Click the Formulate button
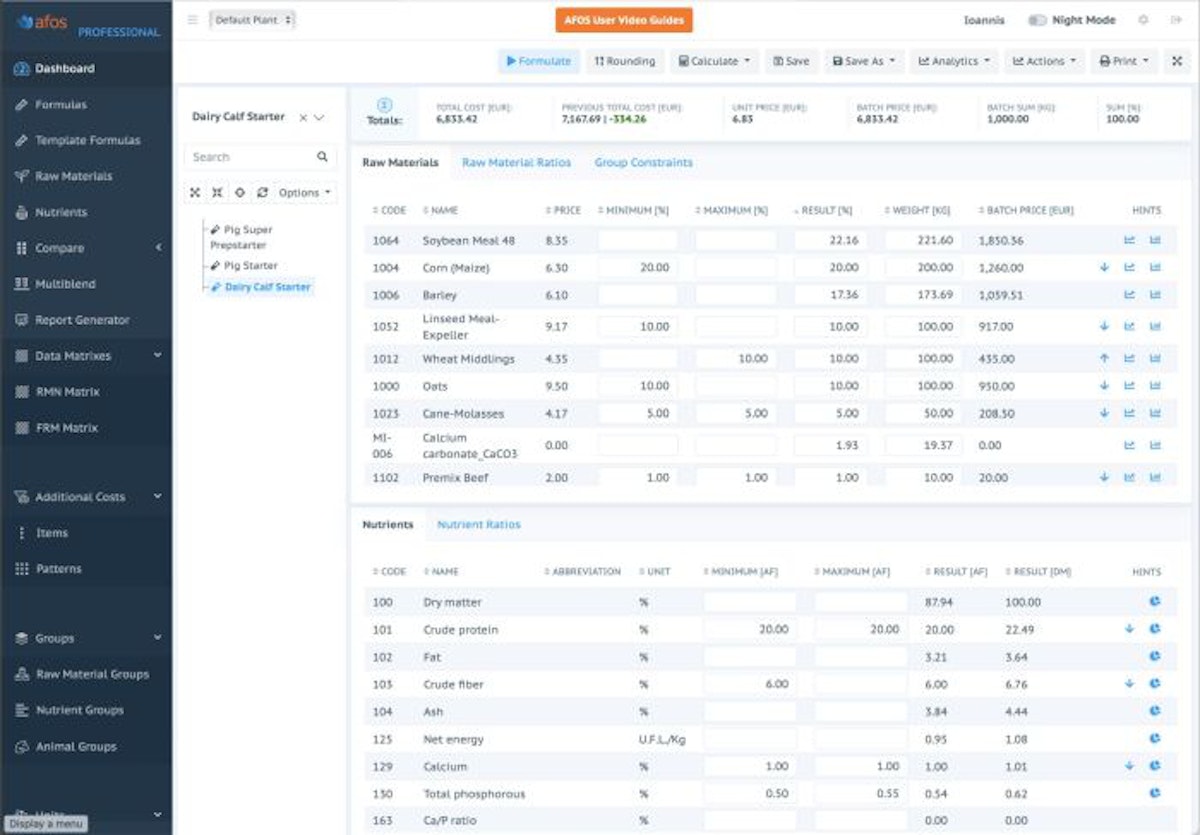This screenshot has height=835, width=1200. tap(539, 61)
